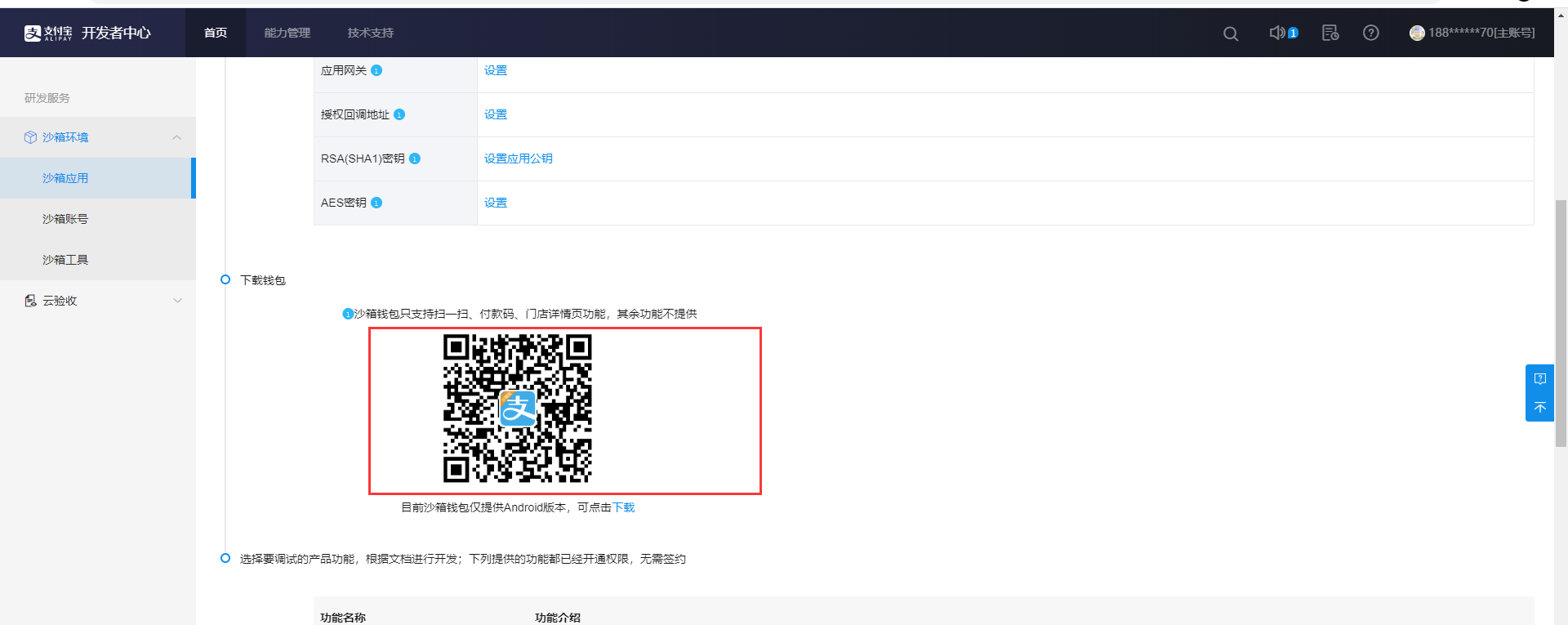
Task: Expand the 云验收 section chevron
Action: tap(177, 301)
